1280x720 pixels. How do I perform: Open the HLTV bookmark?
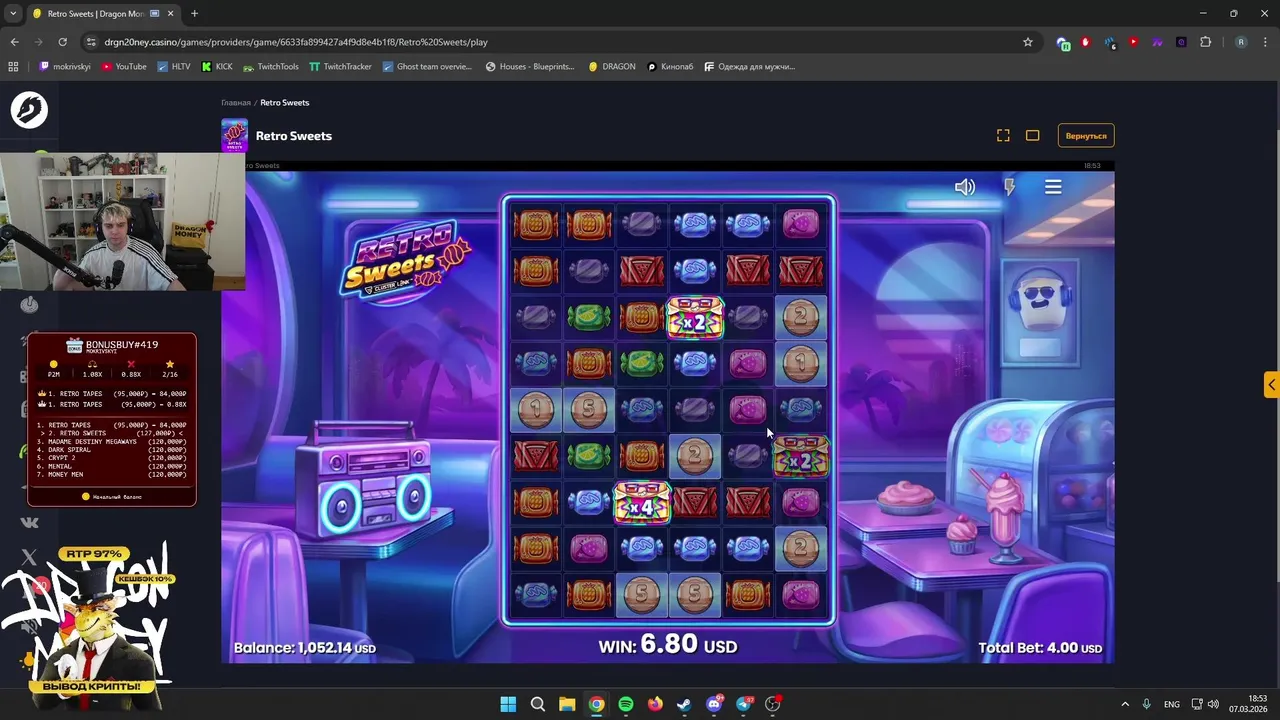click(173, 66)
